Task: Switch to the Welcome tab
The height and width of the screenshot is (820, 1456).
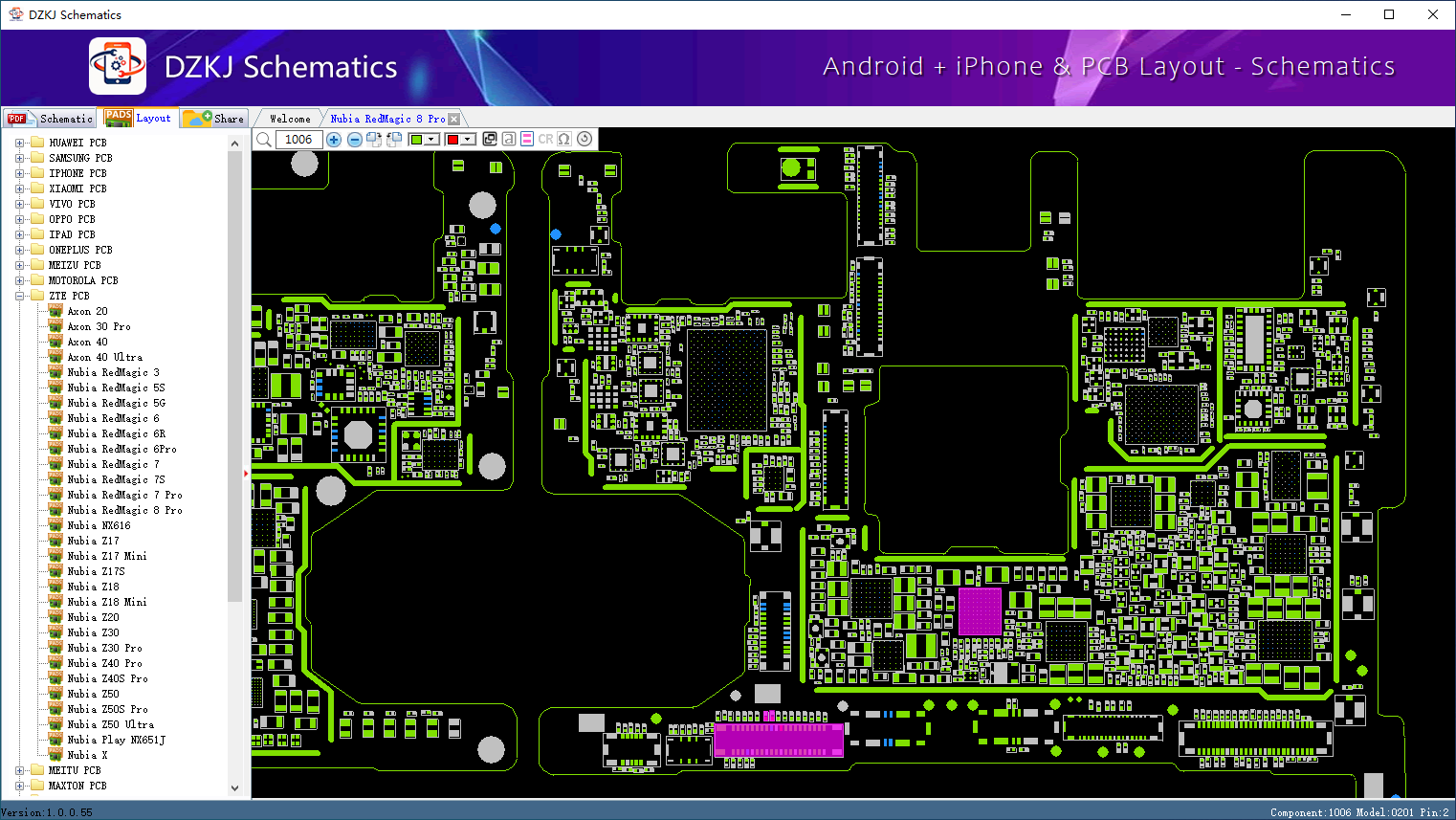Action: [x=290, y=119]
